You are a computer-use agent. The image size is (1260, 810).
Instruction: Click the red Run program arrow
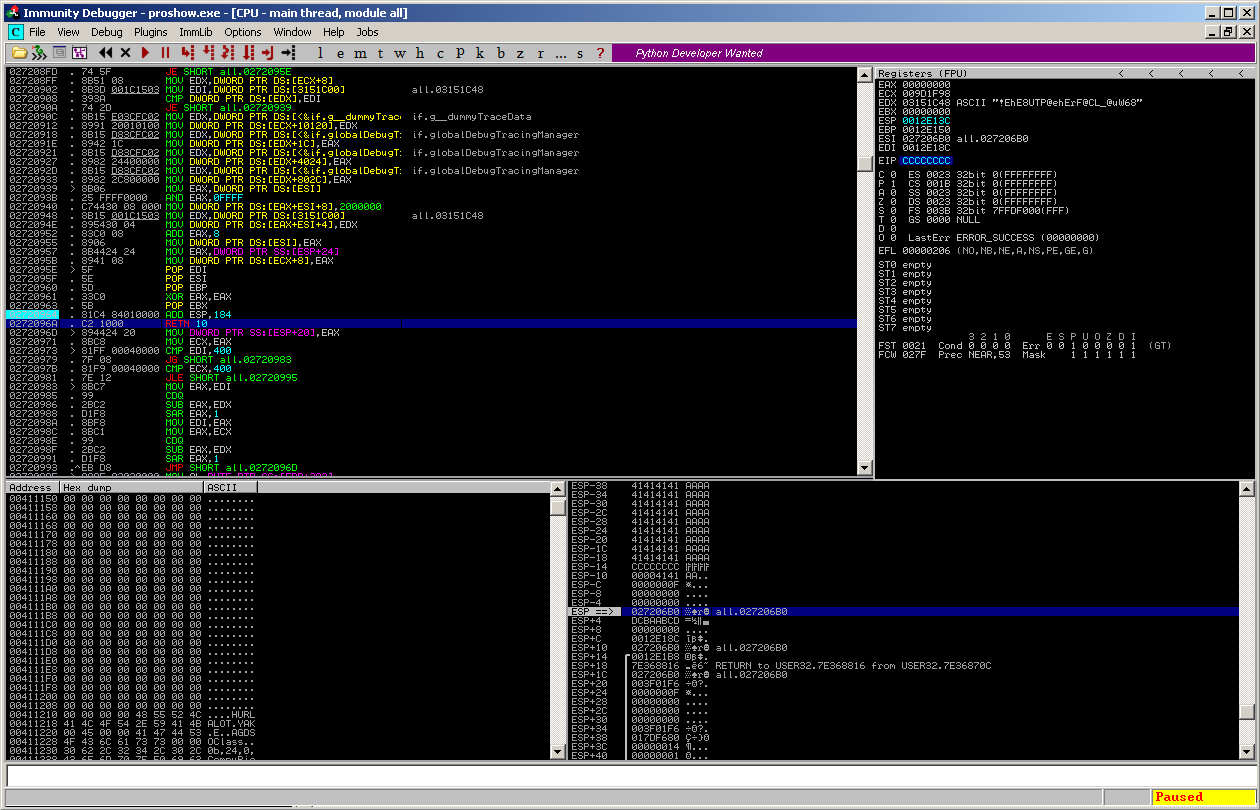point(145,52)
